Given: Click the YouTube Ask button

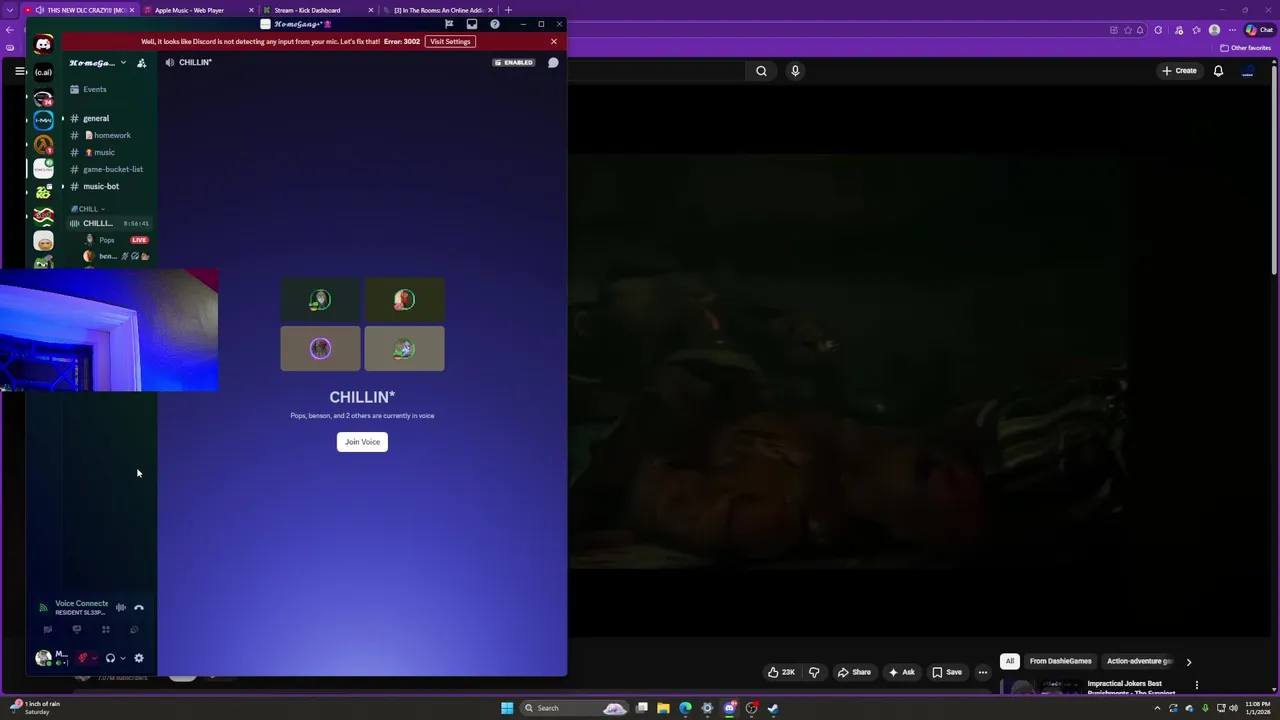Looking at the screenshot, I should pyautogui.click(x=901, y=672).
